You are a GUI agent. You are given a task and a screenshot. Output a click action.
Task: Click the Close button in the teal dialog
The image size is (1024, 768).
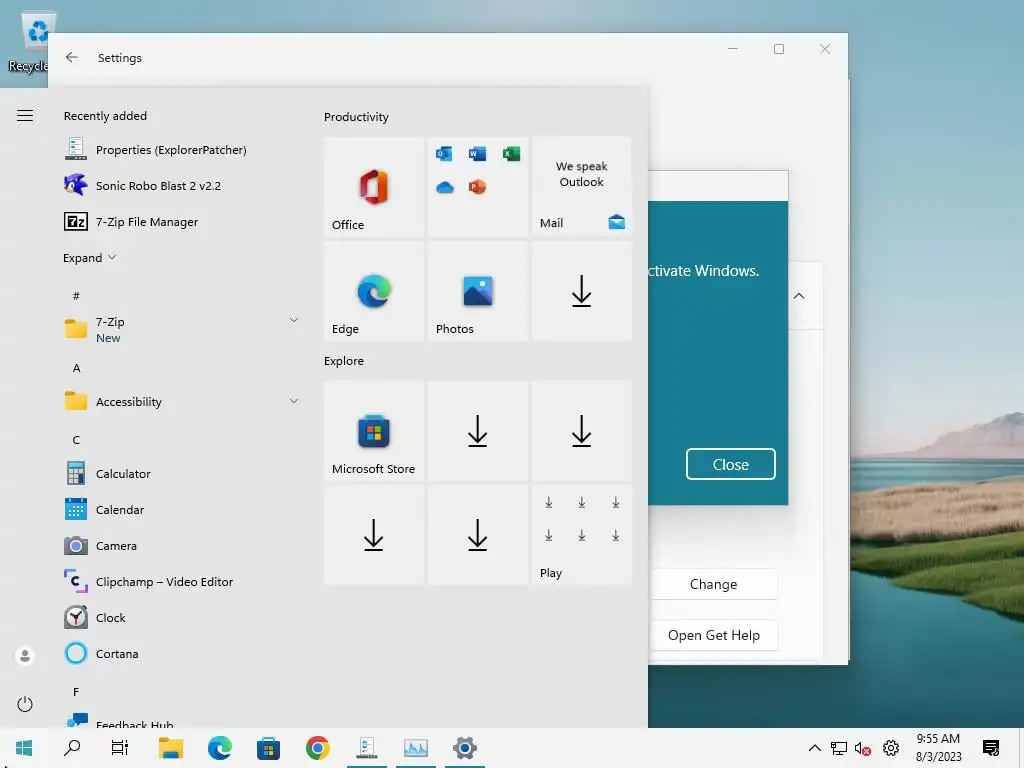pos(731,464)
